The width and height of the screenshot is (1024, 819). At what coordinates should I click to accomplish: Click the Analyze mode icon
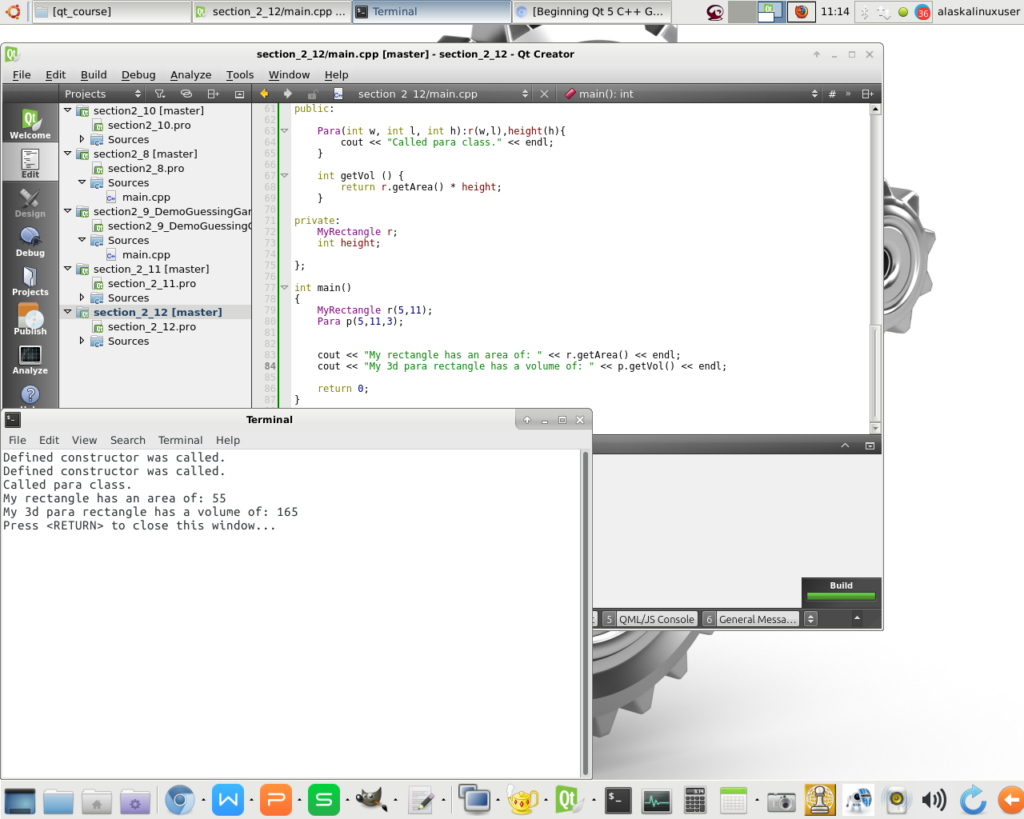pyautogui.click(x=30, y=359)
